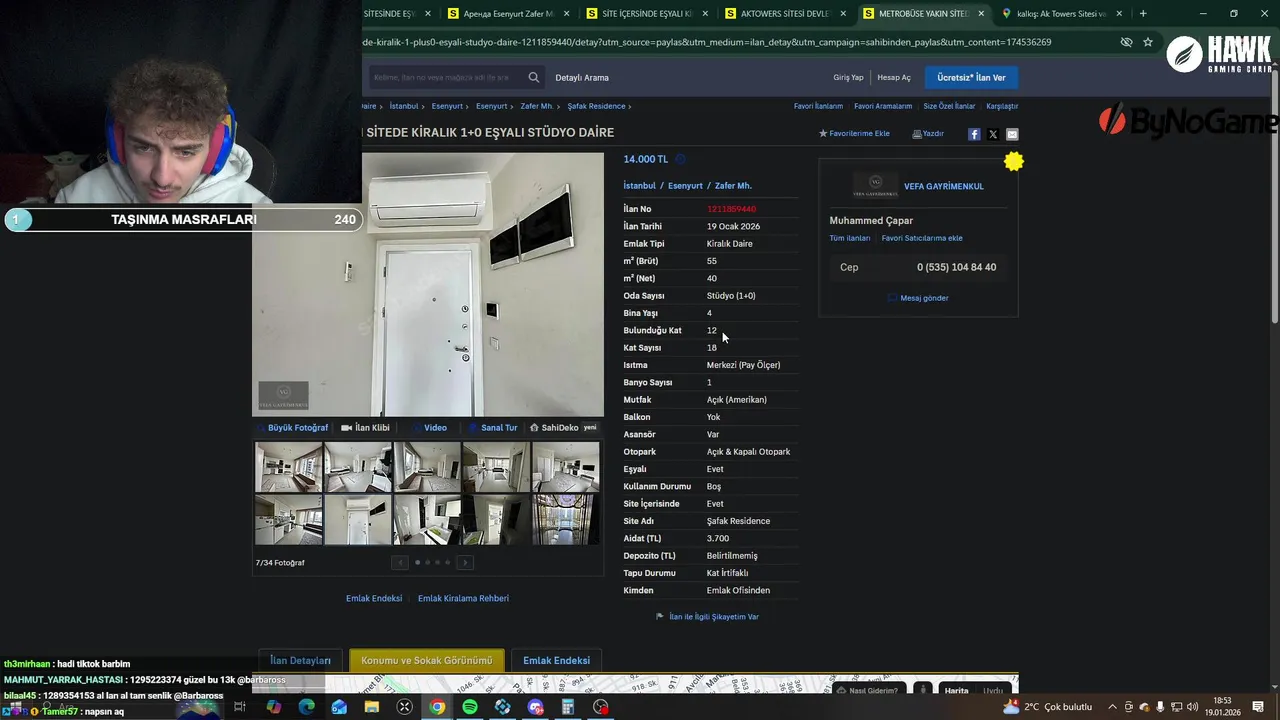Open the İlan Detayları section tab
Image resolution: width=1280 pixels, height=720 pixels.
[x=300, y=661]
